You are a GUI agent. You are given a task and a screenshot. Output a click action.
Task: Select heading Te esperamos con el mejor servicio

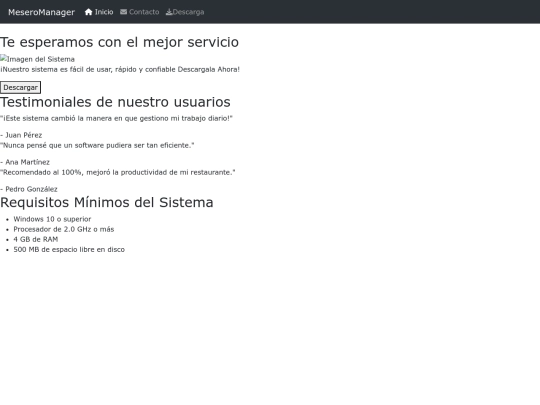[x=119, y=42]
